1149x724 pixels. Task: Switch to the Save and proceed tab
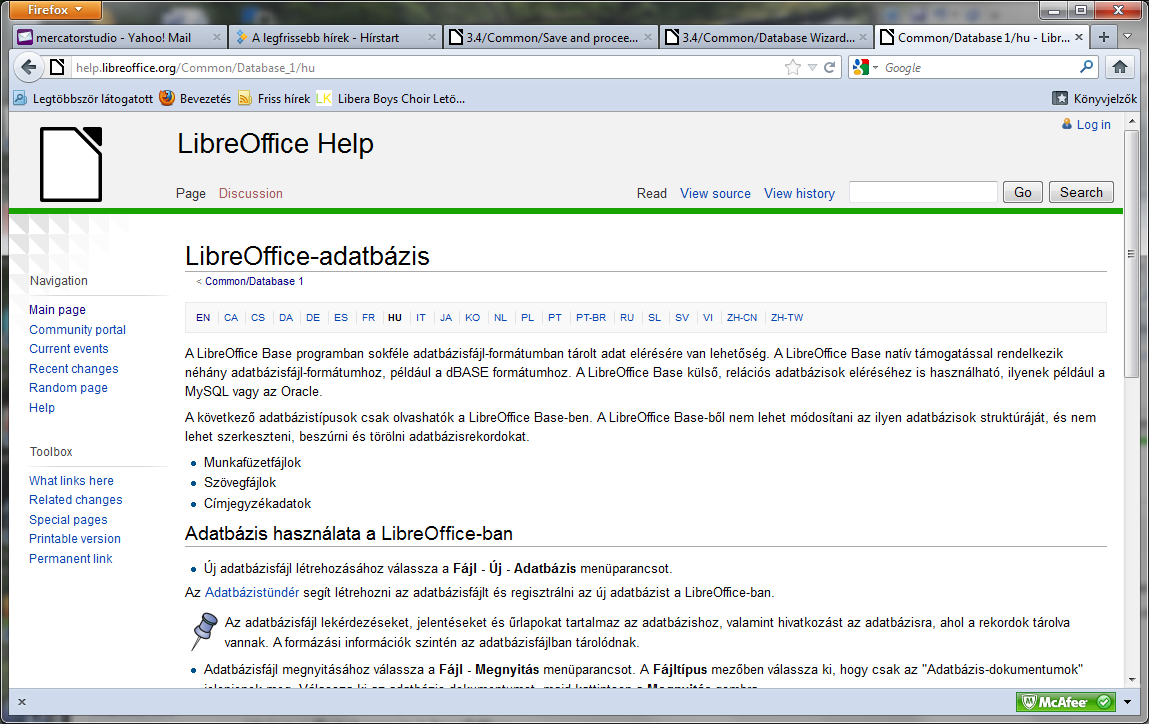[x=550, y=37]
